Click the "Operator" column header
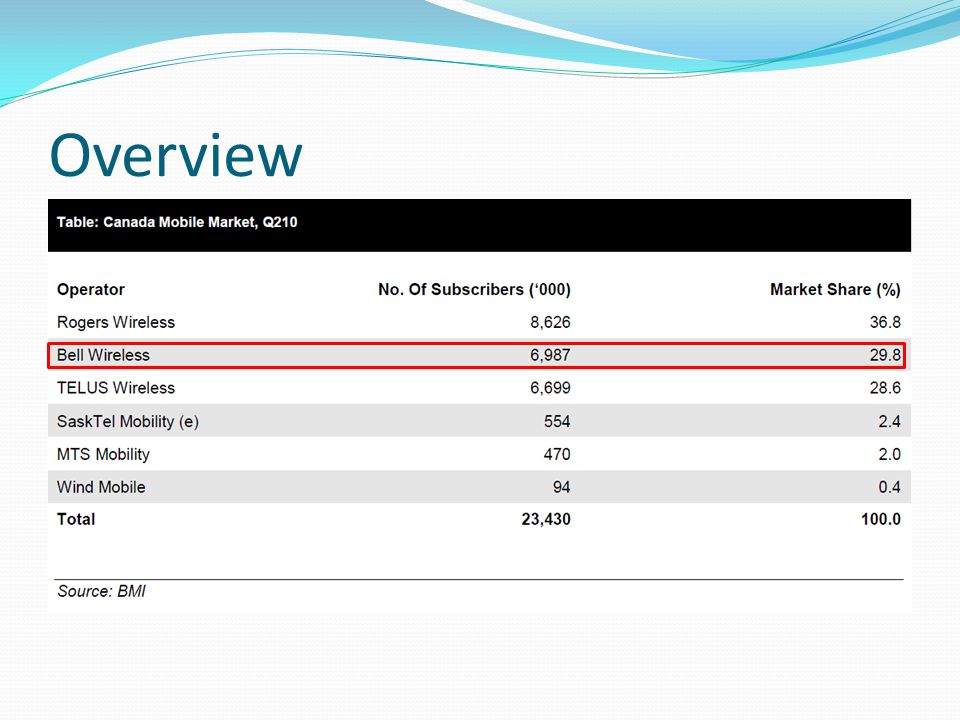This screenshot has width=960, height=720. coord(91,290)
